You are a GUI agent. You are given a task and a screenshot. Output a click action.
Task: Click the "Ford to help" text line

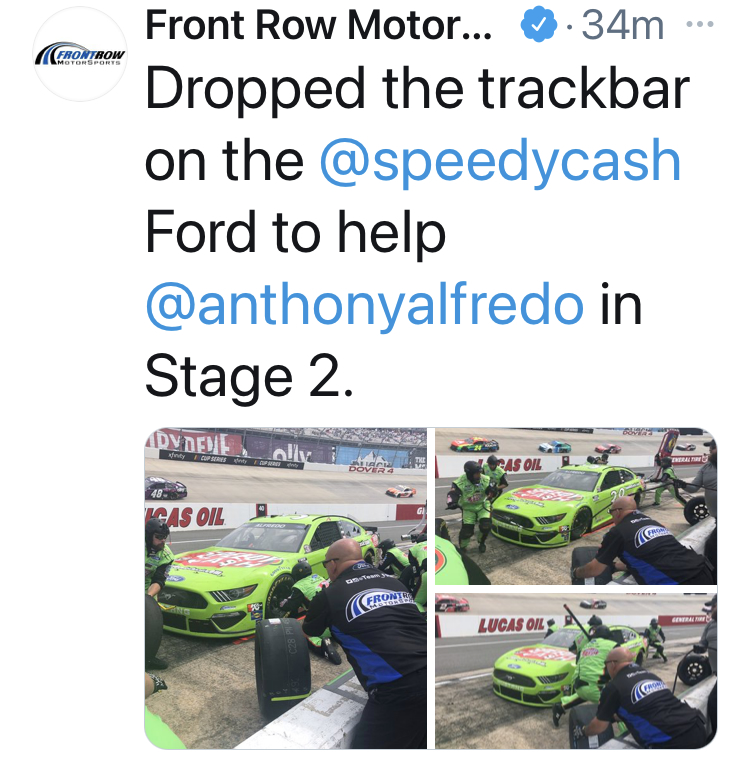pos(295,233)
